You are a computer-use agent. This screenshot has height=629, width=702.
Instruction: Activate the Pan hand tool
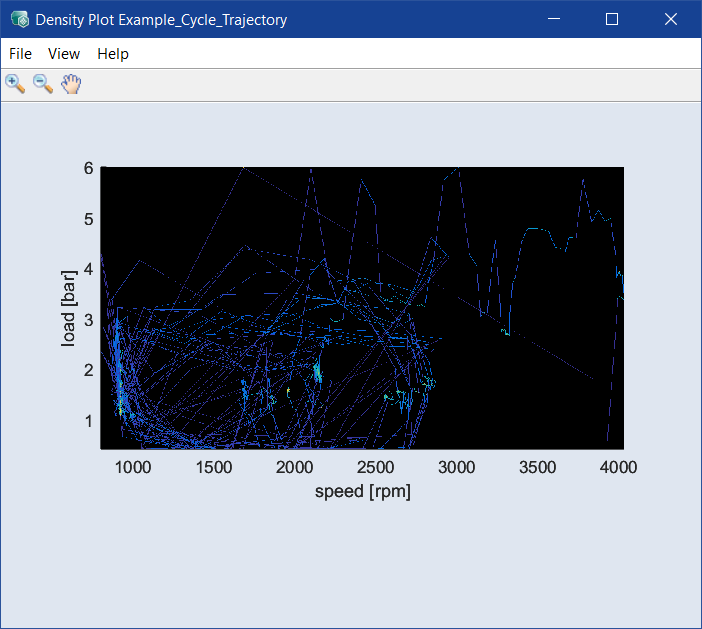70,84
